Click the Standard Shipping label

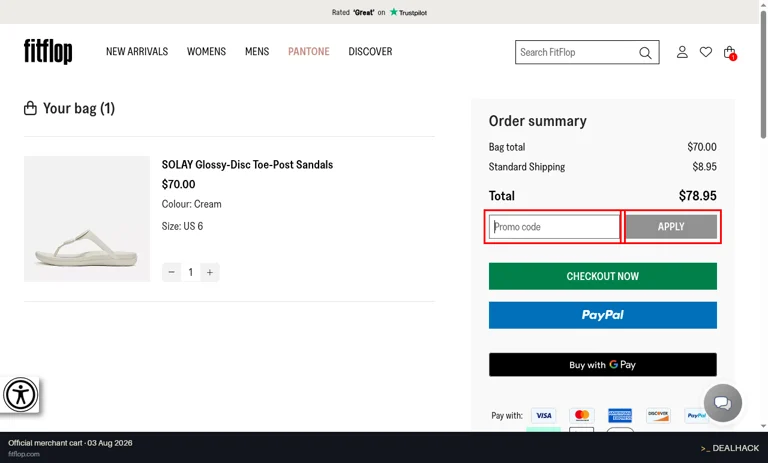point(527,167)
